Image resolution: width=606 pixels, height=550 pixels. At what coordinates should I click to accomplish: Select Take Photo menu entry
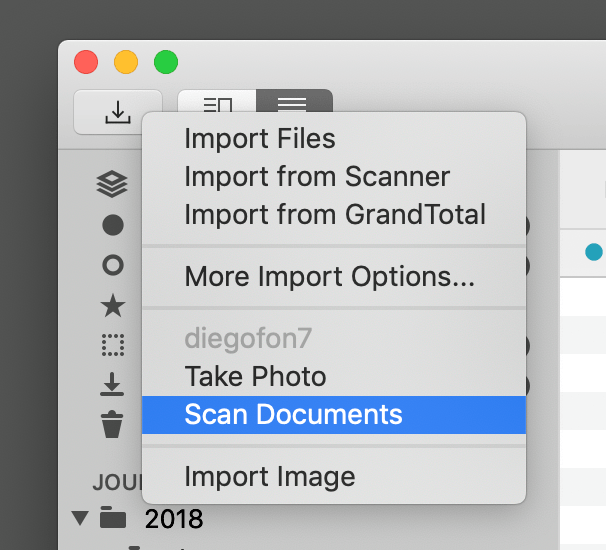point(255,377)
